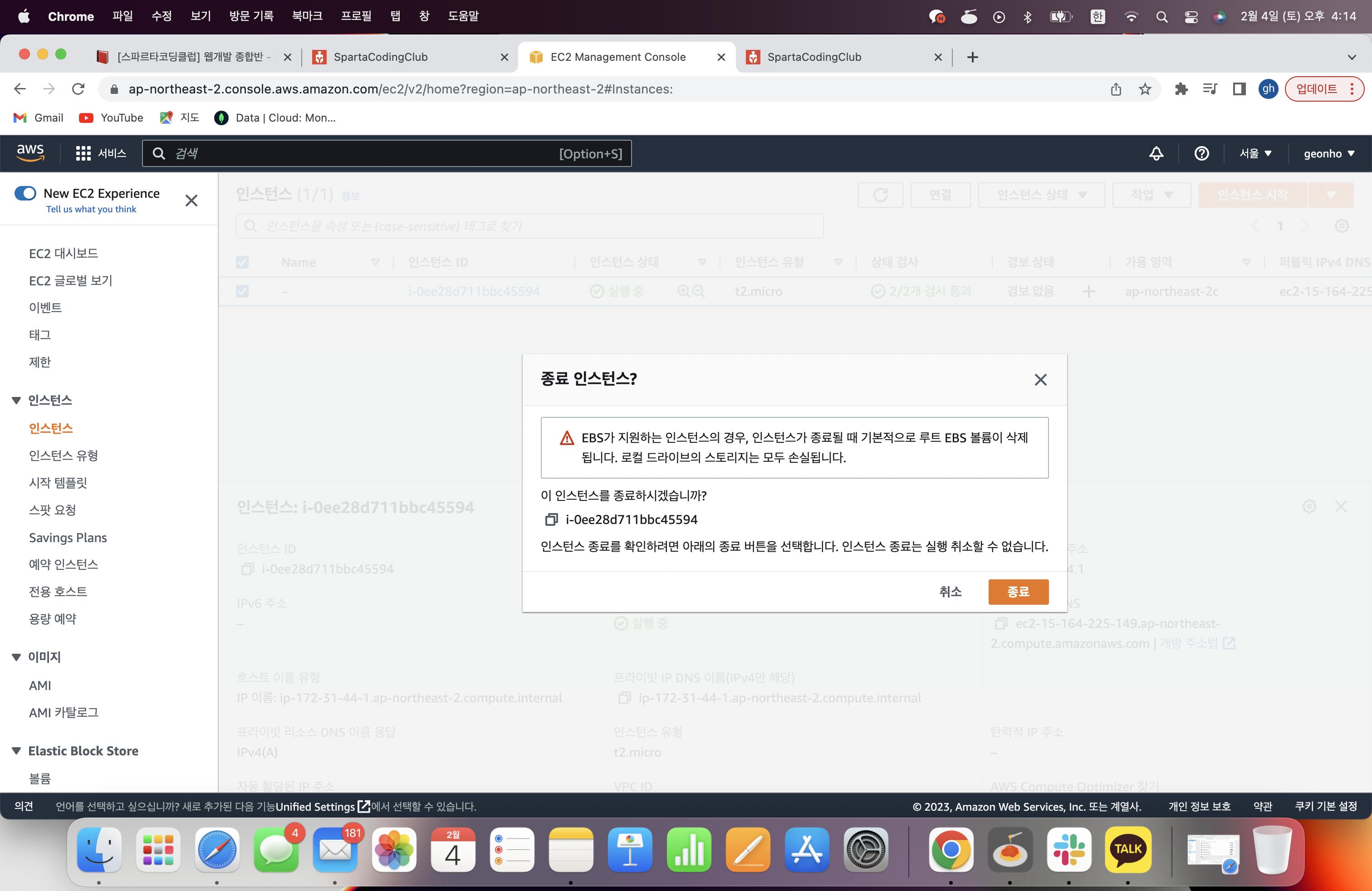Uncheck the i-0ee28d711bbc45594 row checkbox
This screenshot has width=1372, height=891.
[242, 291]
